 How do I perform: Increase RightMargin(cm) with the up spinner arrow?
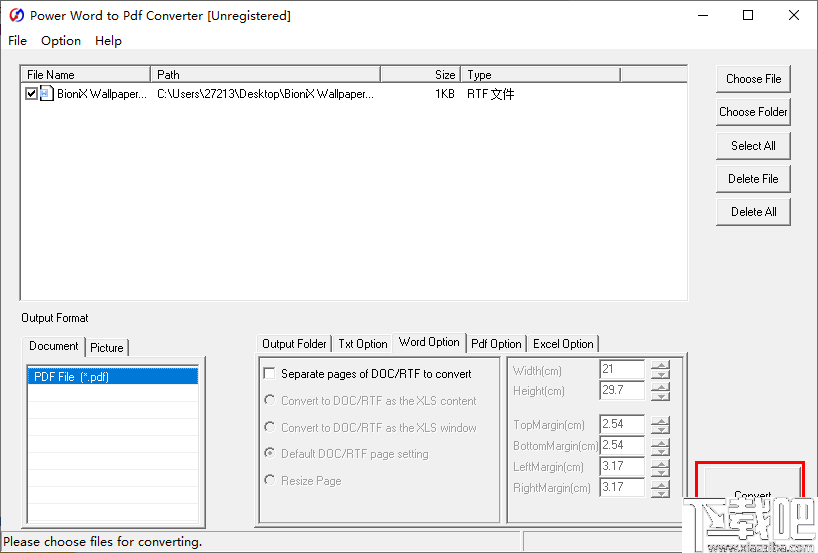660,484
